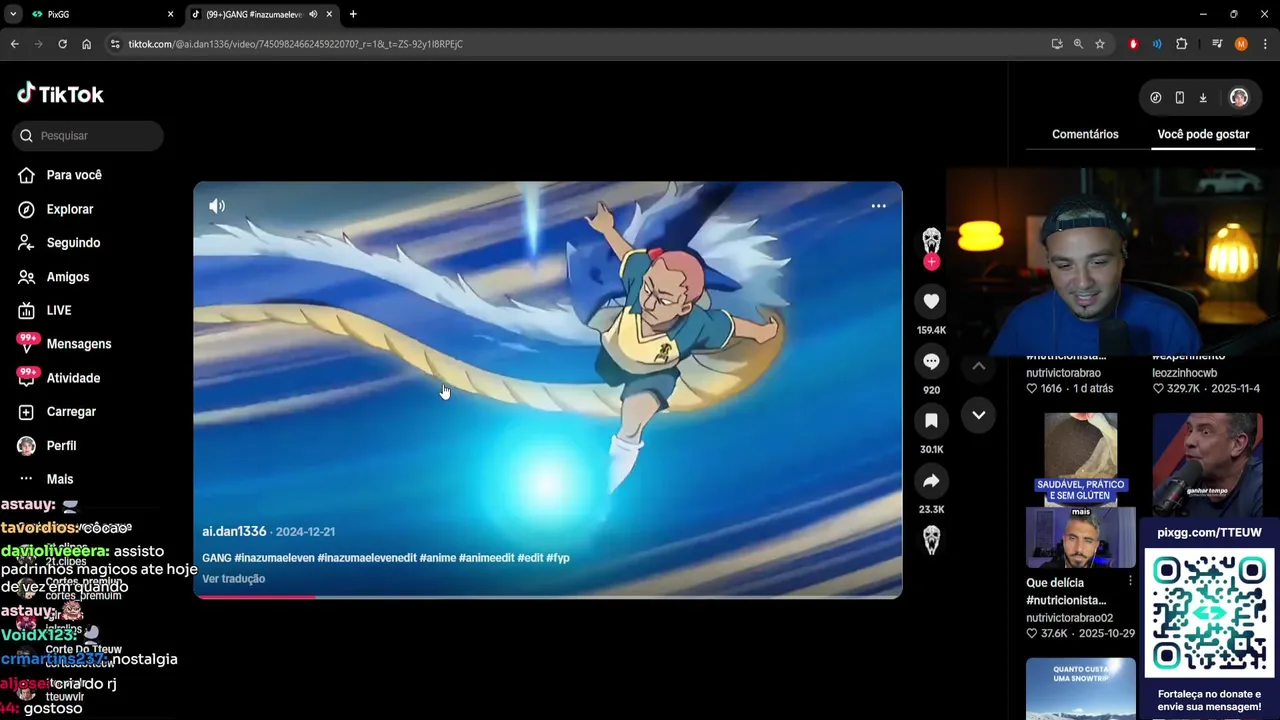
Task: Click the tiktok.com URL address bar
Action: [295, 44]
